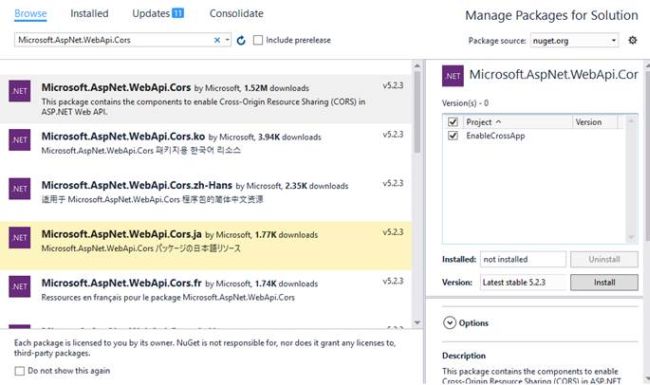The height and width of the screenshot is (385, 650).
Task: Select Microsoft.AspNet.WebApi.Cors.zh-Hans package
Action: 206,196
